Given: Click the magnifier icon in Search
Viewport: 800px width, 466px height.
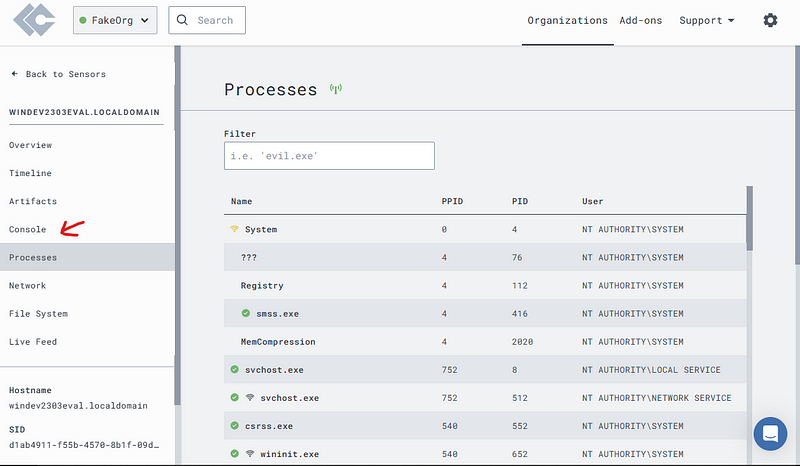Looking at the screenshot, I should pos(182,20).
